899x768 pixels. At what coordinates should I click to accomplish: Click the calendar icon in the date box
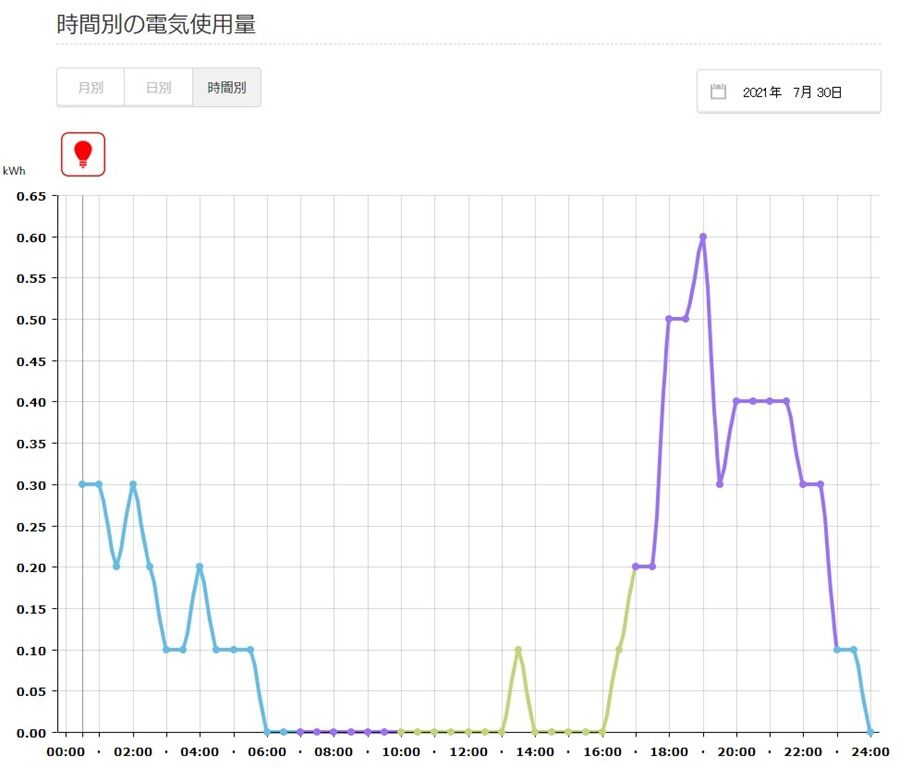coord(718,92)
